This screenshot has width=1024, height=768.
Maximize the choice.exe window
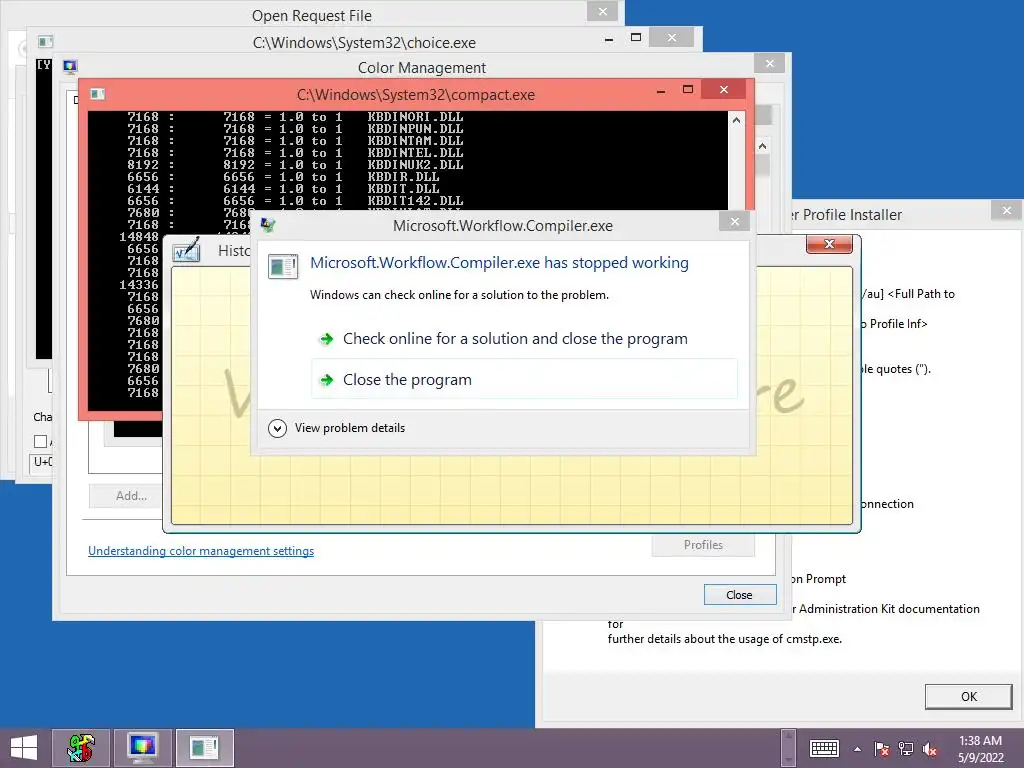point(636,38)
